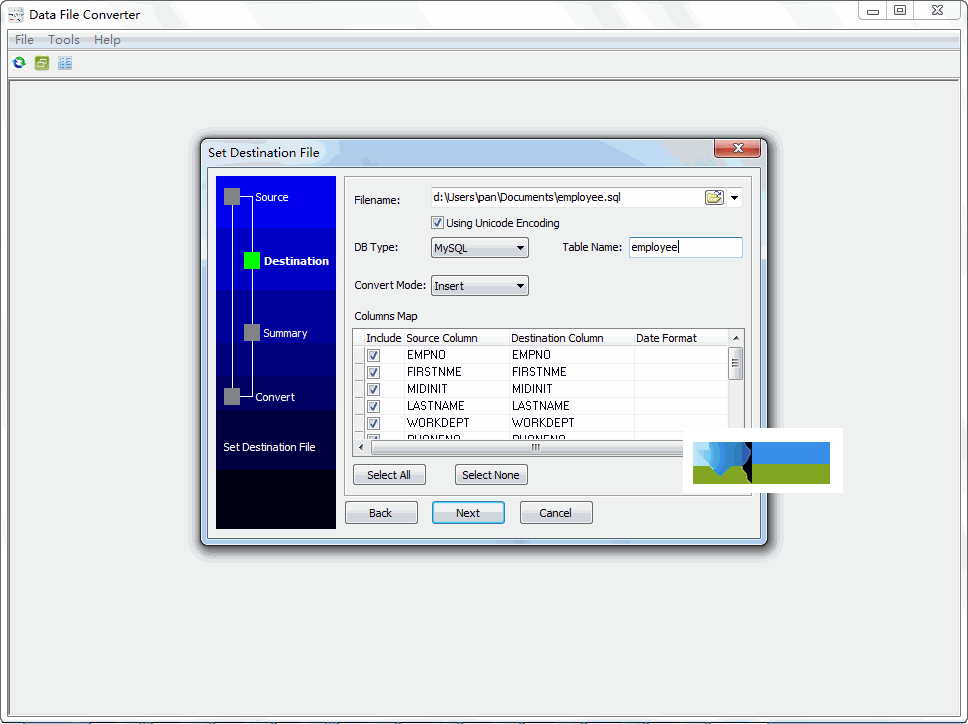The image size is (968, 724).
Task: Uncheck the EMPNO include checkbox
Action: click(373, 356)
